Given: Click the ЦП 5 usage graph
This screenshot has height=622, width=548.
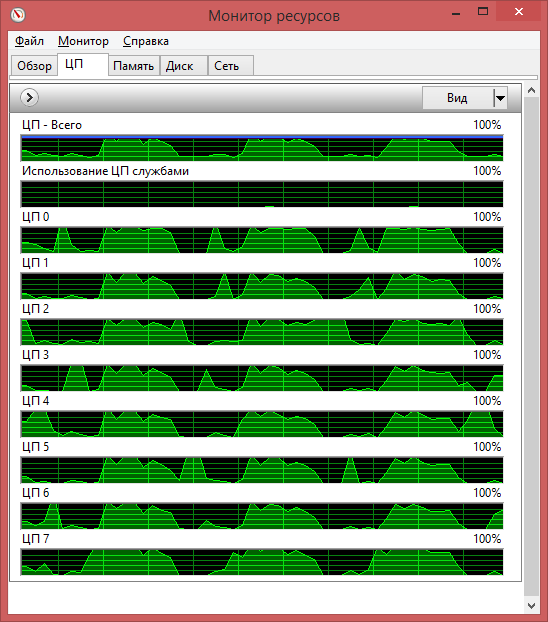Looking at the screenshot, I should coord(262,470).
